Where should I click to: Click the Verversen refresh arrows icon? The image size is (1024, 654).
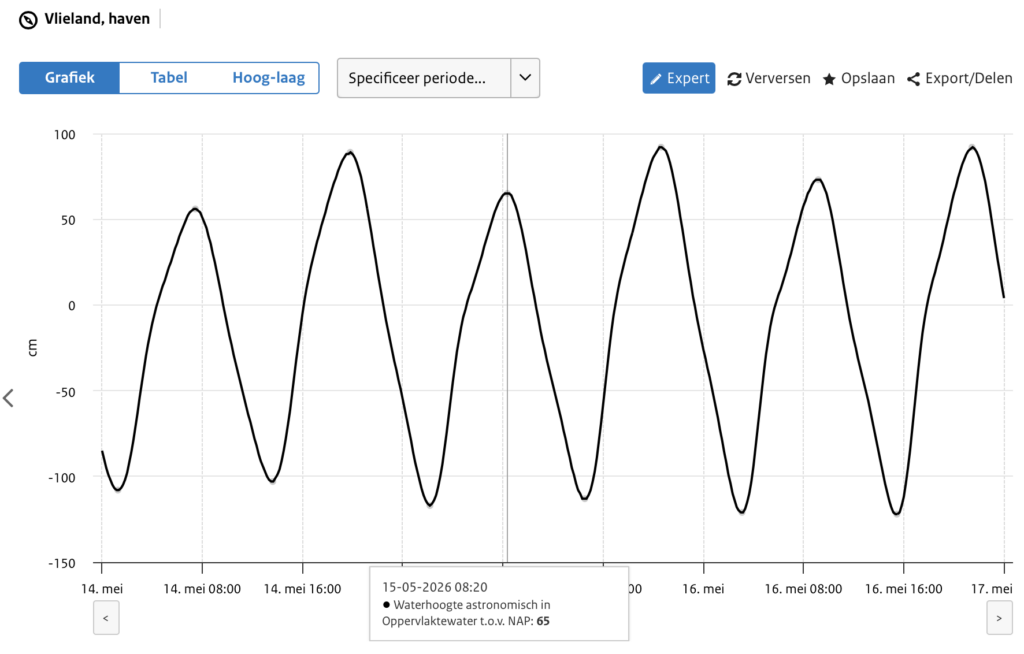[734, 79]
